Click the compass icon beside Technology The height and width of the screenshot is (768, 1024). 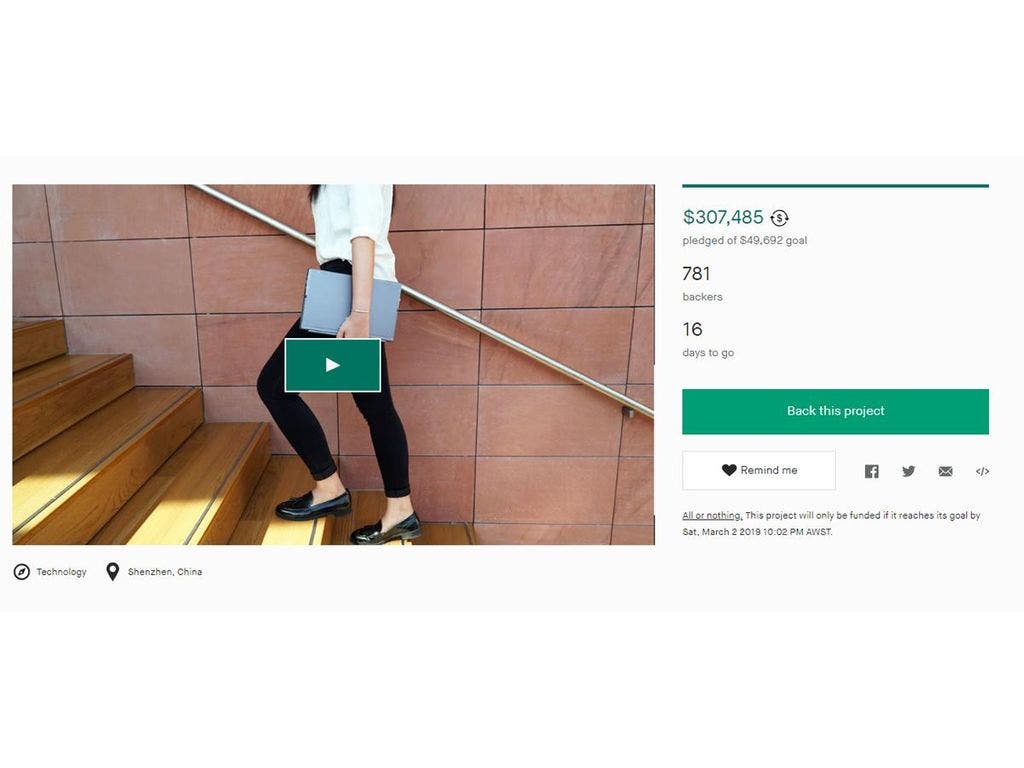[22, 572]
